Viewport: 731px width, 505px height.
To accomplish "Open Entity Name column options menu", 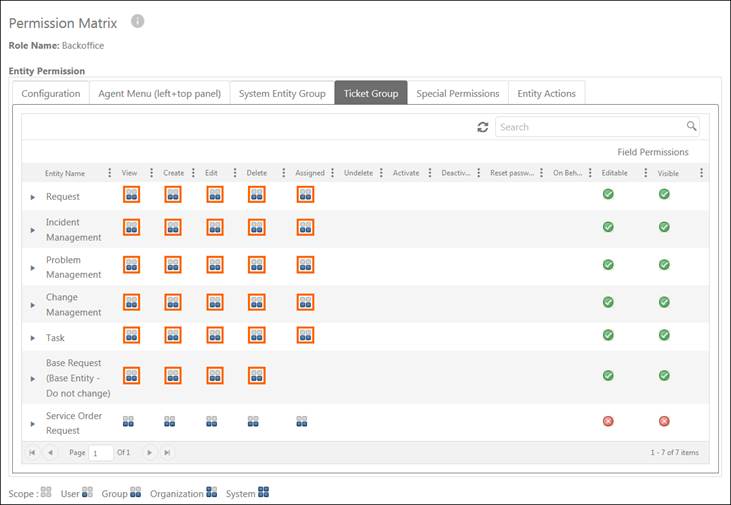I will point(109,173).
